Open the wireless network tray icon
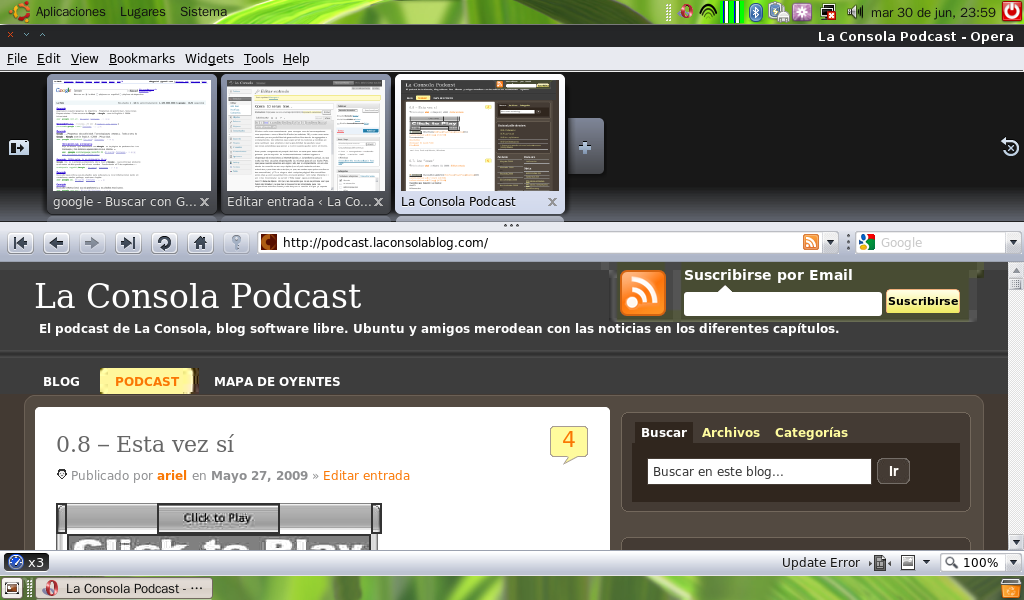1024x600 pixels. pyautogui.click(x=708, y=11)
